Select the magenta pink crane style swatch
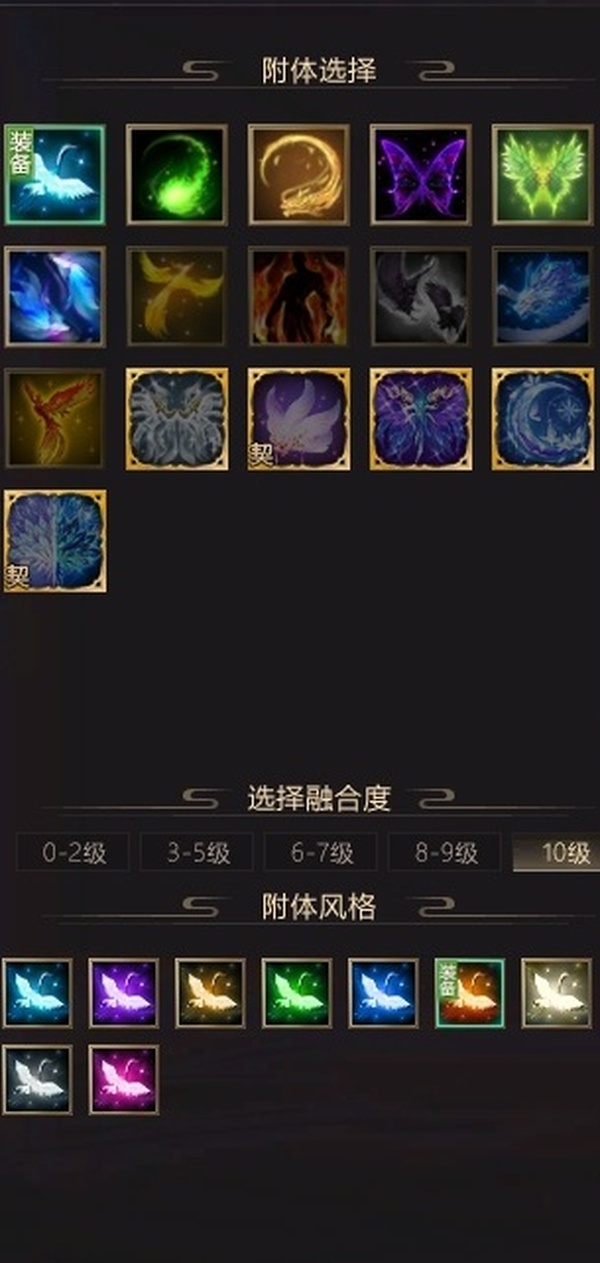Viewport: 600px width, 1263px height. 123,1080
